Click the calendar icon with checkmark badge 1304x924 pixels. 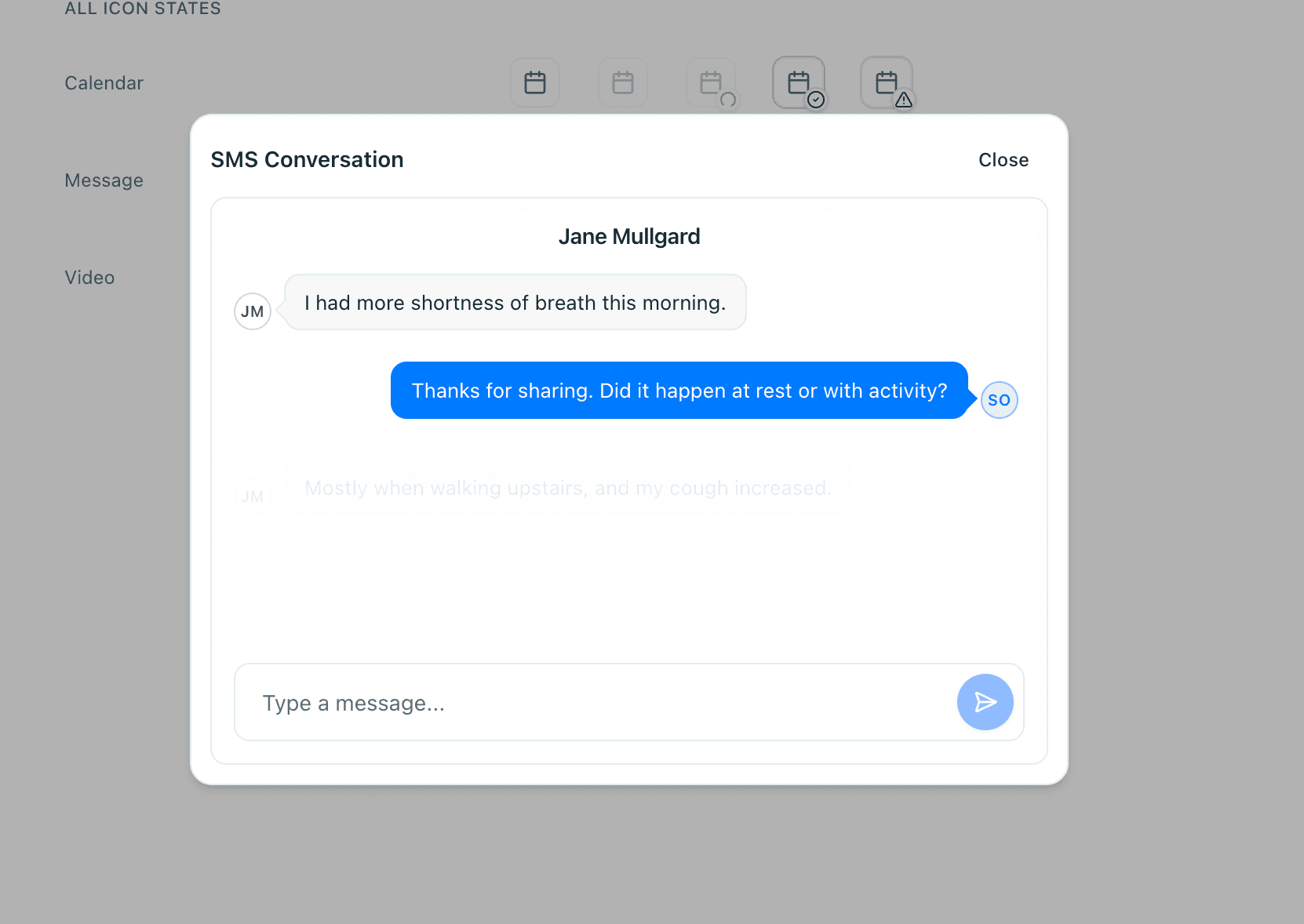[x=799, y=82]
